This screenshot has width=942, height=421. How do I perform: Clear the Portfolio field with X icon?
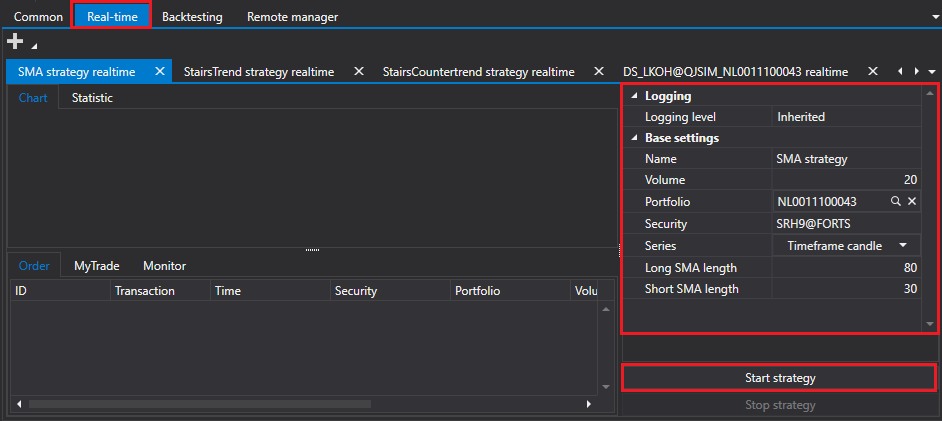911,201
